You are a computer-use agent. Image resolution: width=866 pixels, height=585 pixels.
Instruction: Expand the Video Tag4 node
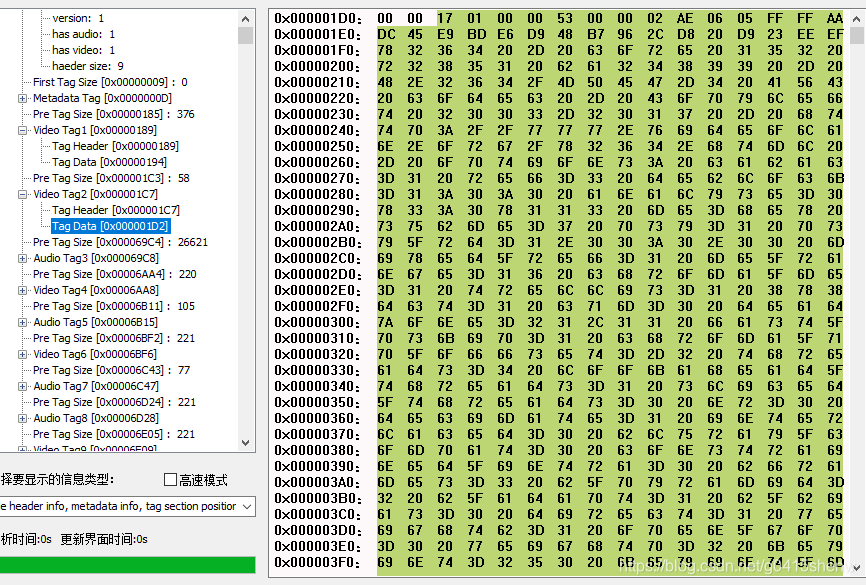click(x=22, y=291)
